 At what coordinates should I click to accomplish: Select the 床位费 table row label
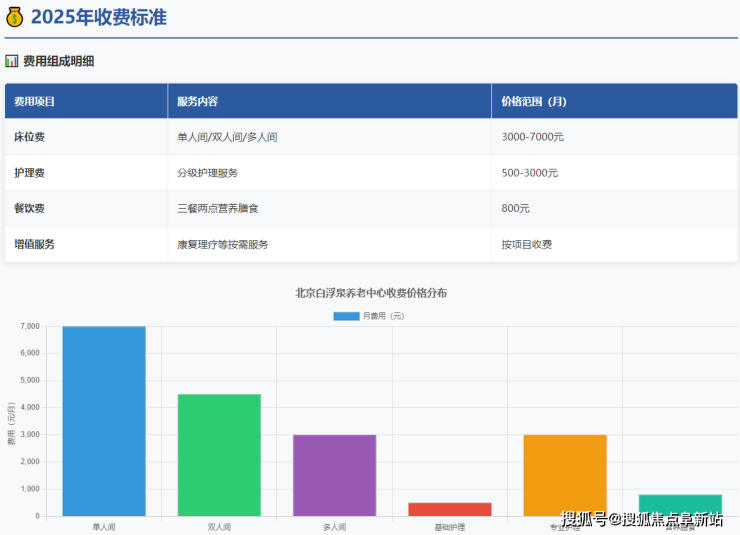coord(29,137)
